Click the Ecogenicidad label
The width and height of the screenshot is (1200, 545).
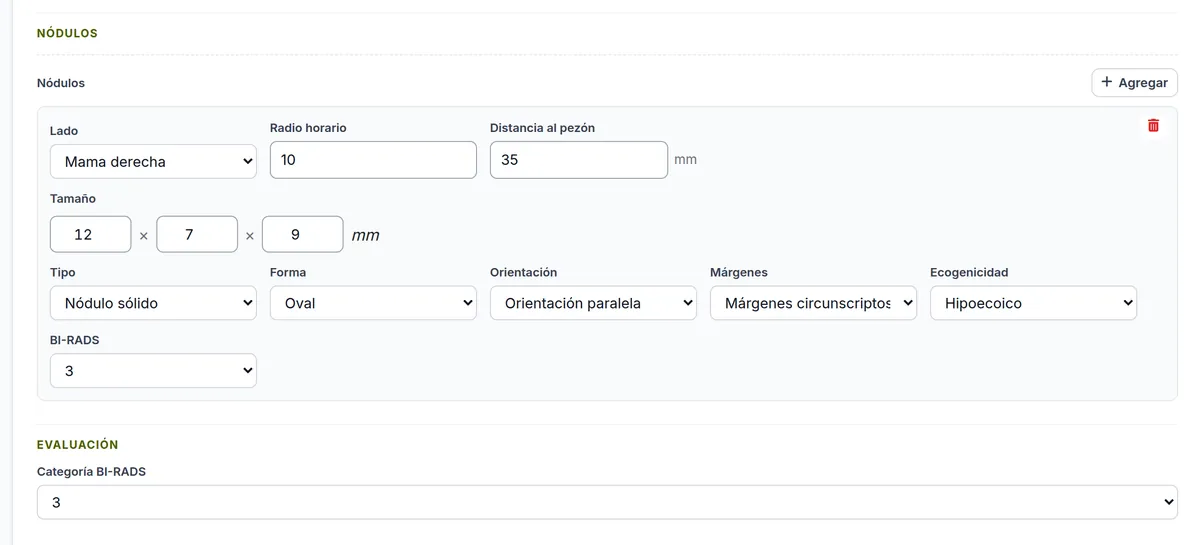coord(969,272)
